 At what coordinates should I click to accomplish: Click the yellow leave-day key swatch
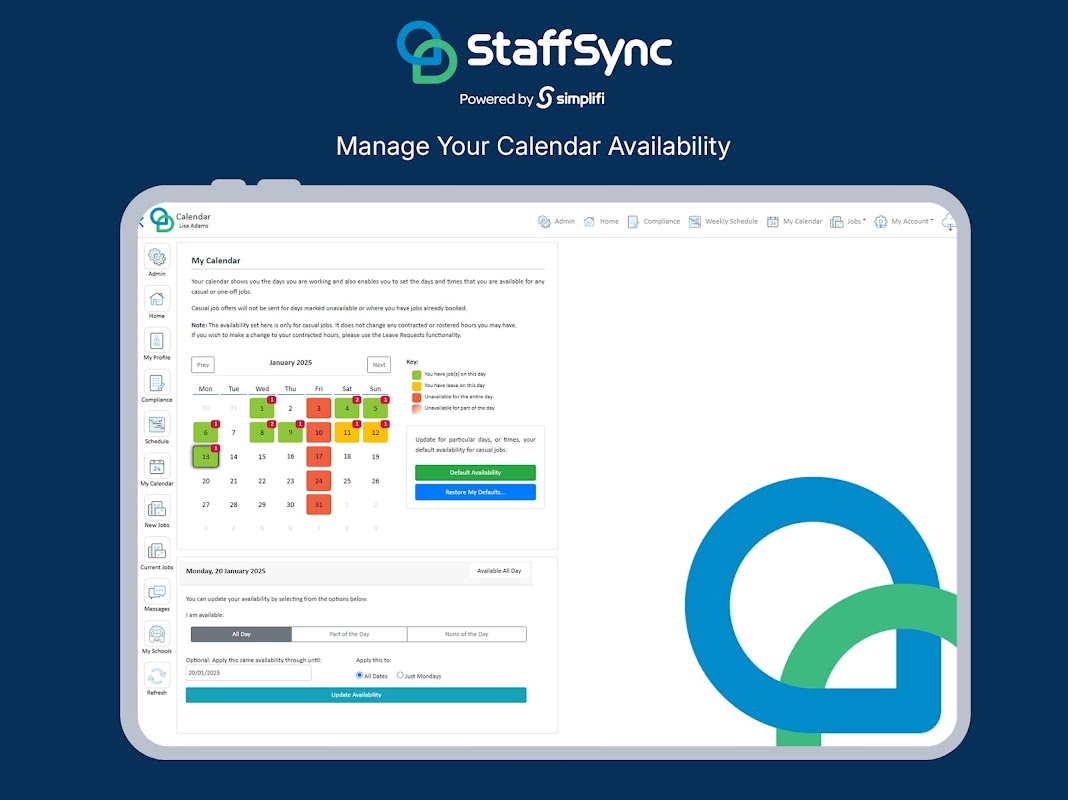coord(416,386)
